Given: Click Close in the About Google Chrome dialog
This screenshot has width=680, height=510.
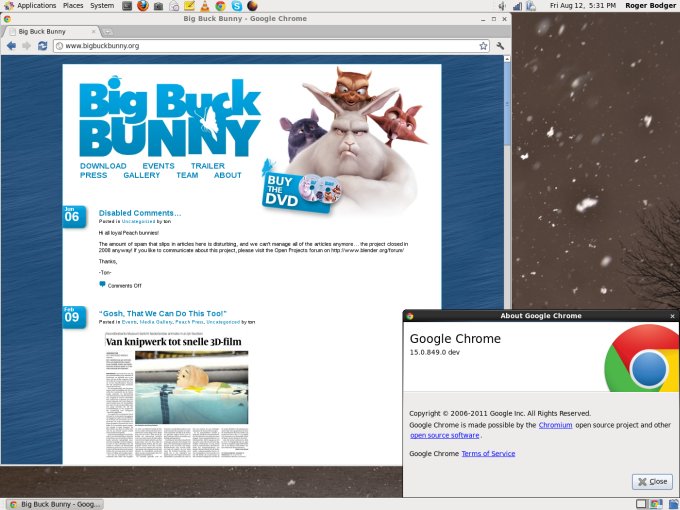Looking at the screenshot, I should coord(653,481).
